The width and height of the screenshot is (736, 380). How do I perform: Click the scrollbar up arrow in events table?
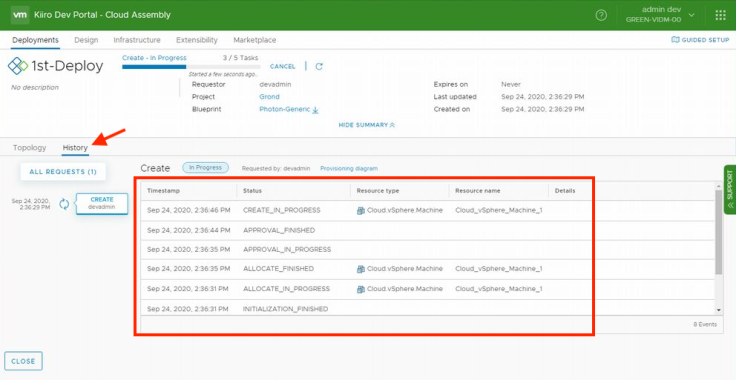click(719, 186)
